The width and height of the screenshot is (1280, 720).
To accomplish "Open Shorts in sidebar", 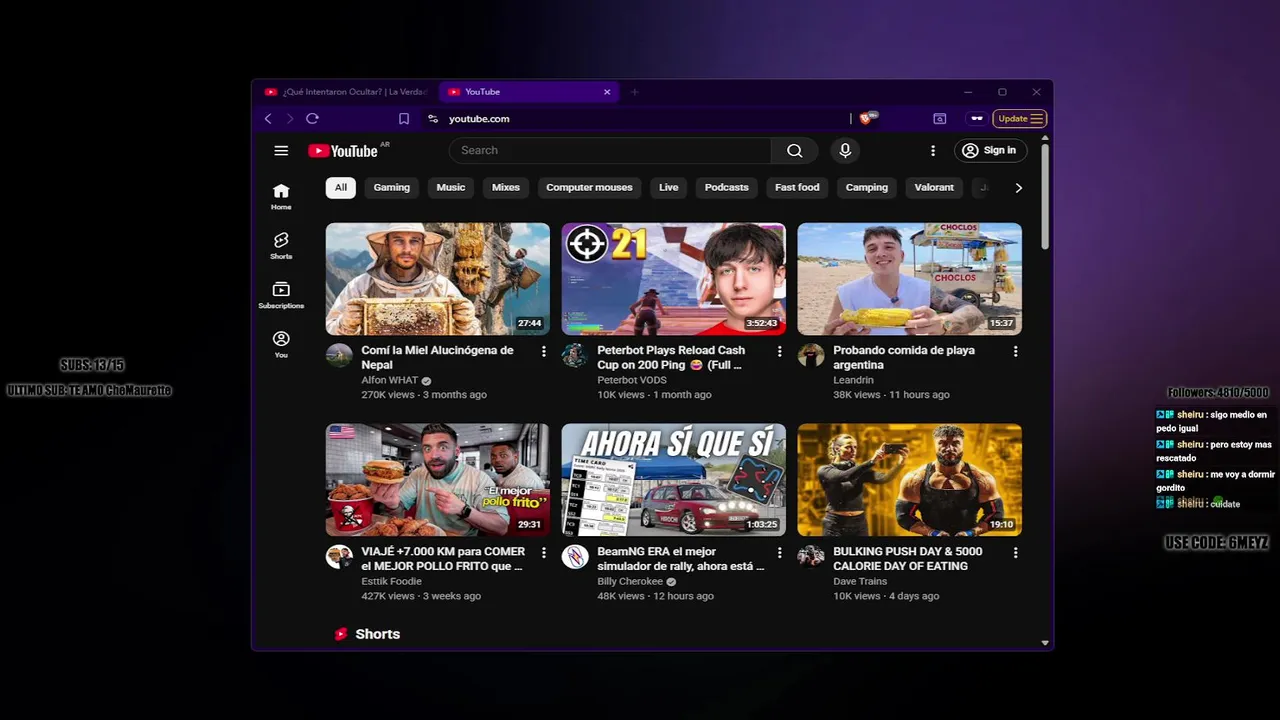I will [x=281, y=245].
